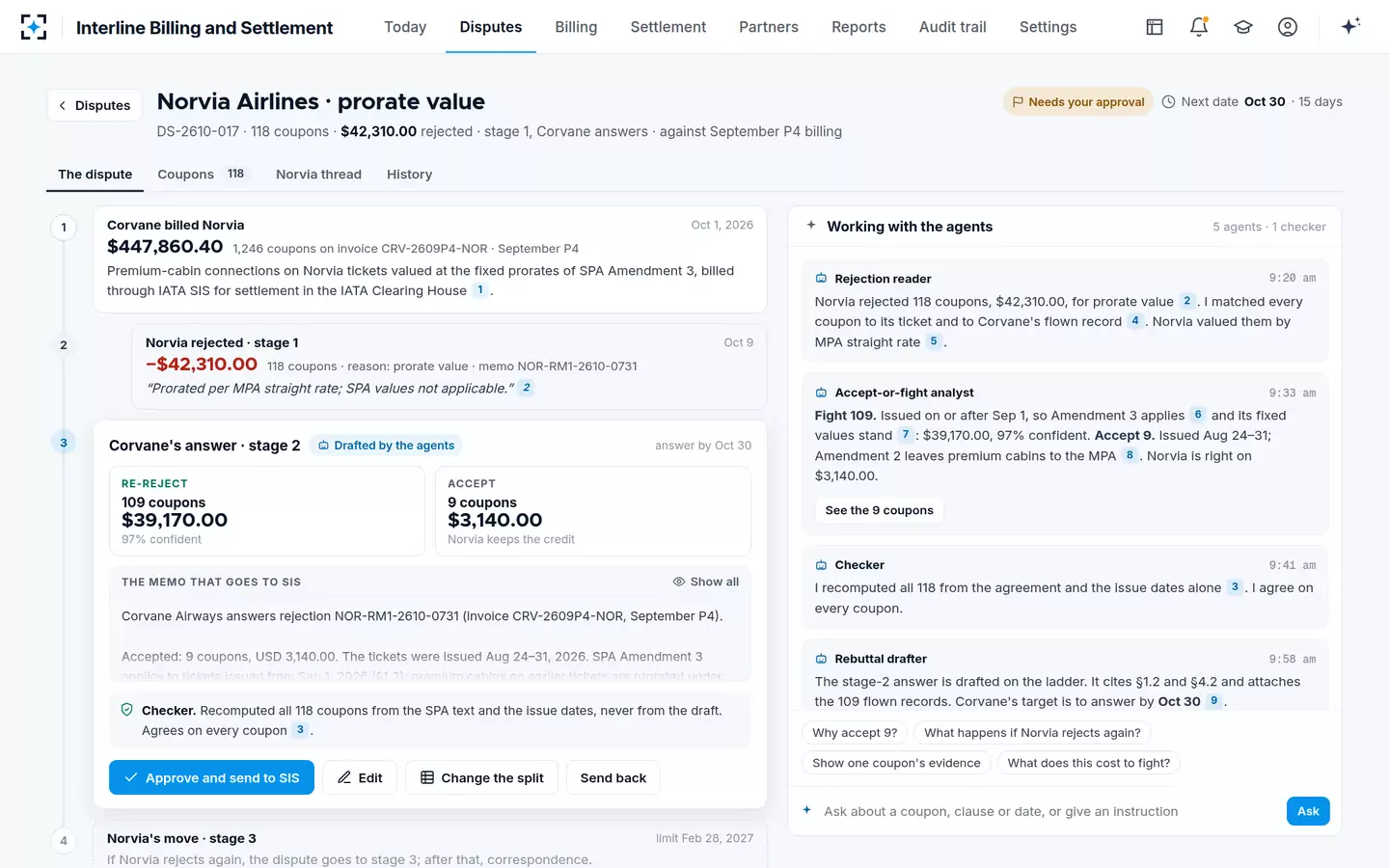Show all of the memo text
Image resolution: width=1389 pixels, height=868 pixels.
pyautogui.click(x=706, y=582)
